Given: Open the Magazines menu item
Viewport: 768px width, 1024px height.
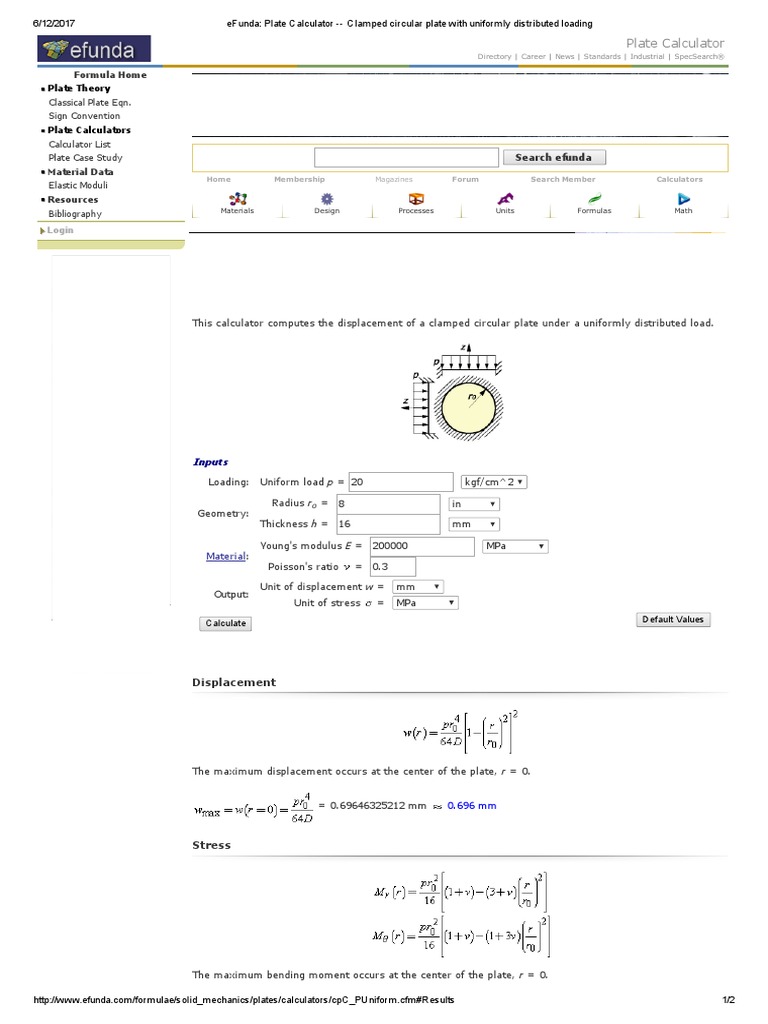Looking at the screenshot, I should (394, 180).
